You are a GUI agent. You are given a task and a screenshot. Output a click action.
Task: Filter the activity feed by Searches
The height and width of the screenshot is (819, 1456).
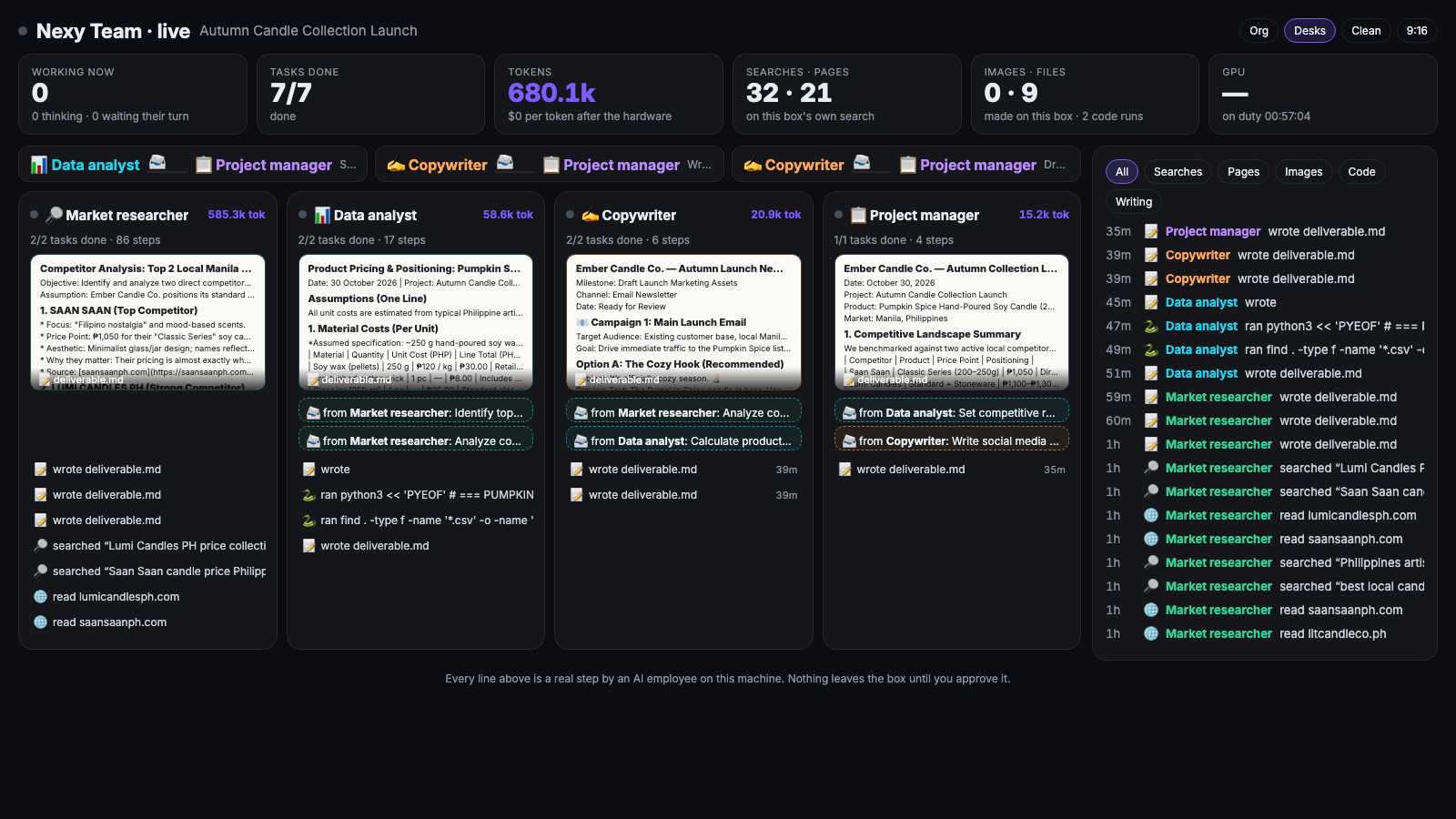1178,172
